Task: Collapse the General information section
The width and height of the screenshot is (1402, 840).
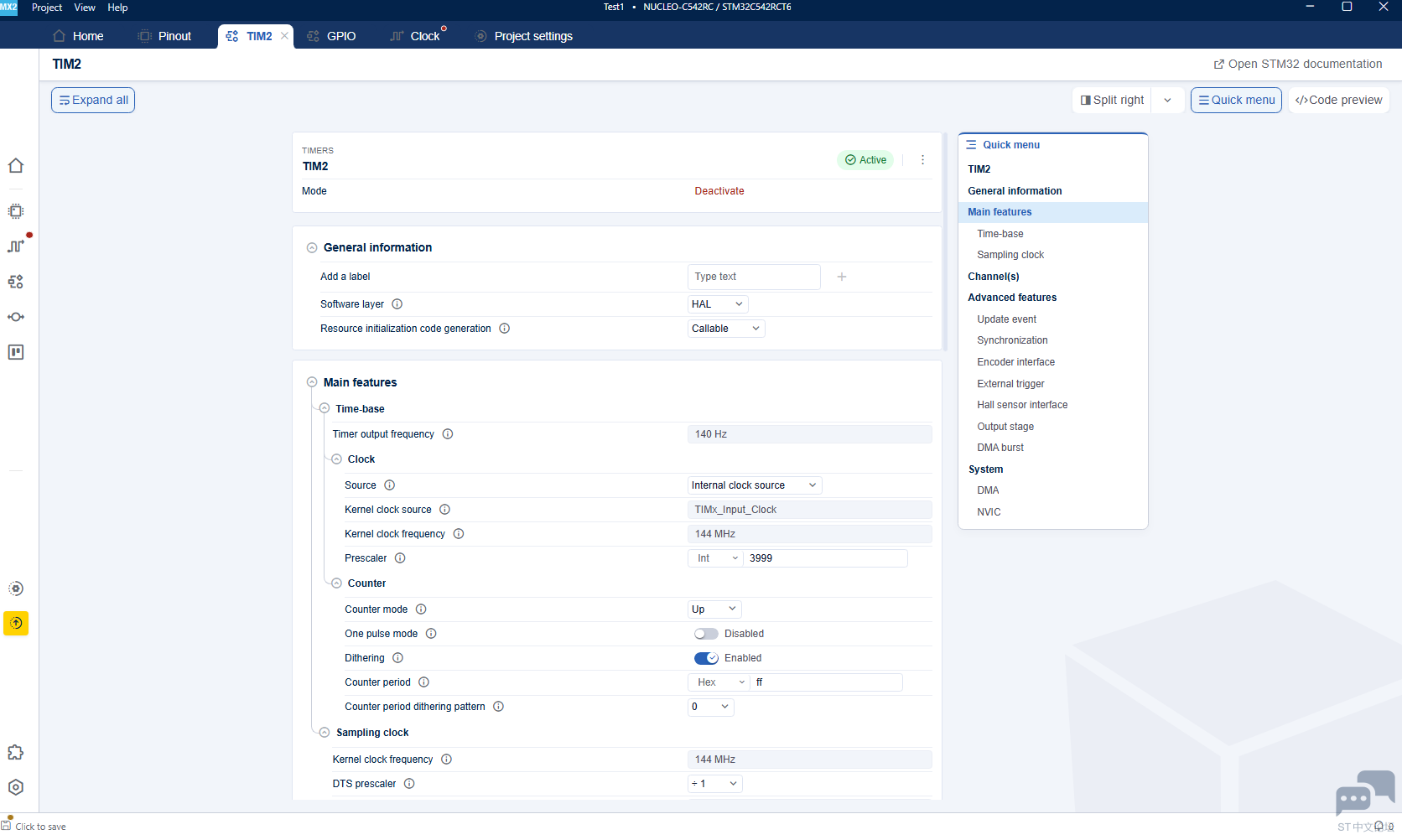Action: [x=312, y=248]
